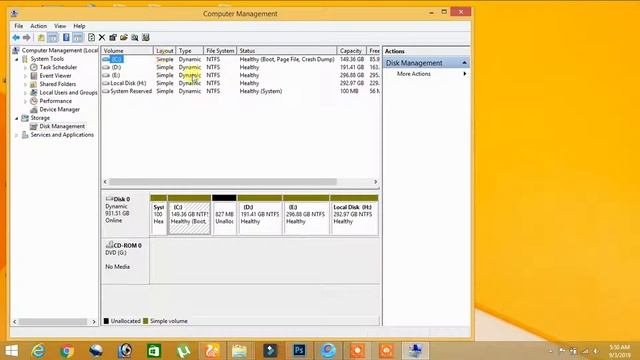Viewport: 640px width, 360px height.
Task: Sort by the Status column header
Action: pos(287,51)
